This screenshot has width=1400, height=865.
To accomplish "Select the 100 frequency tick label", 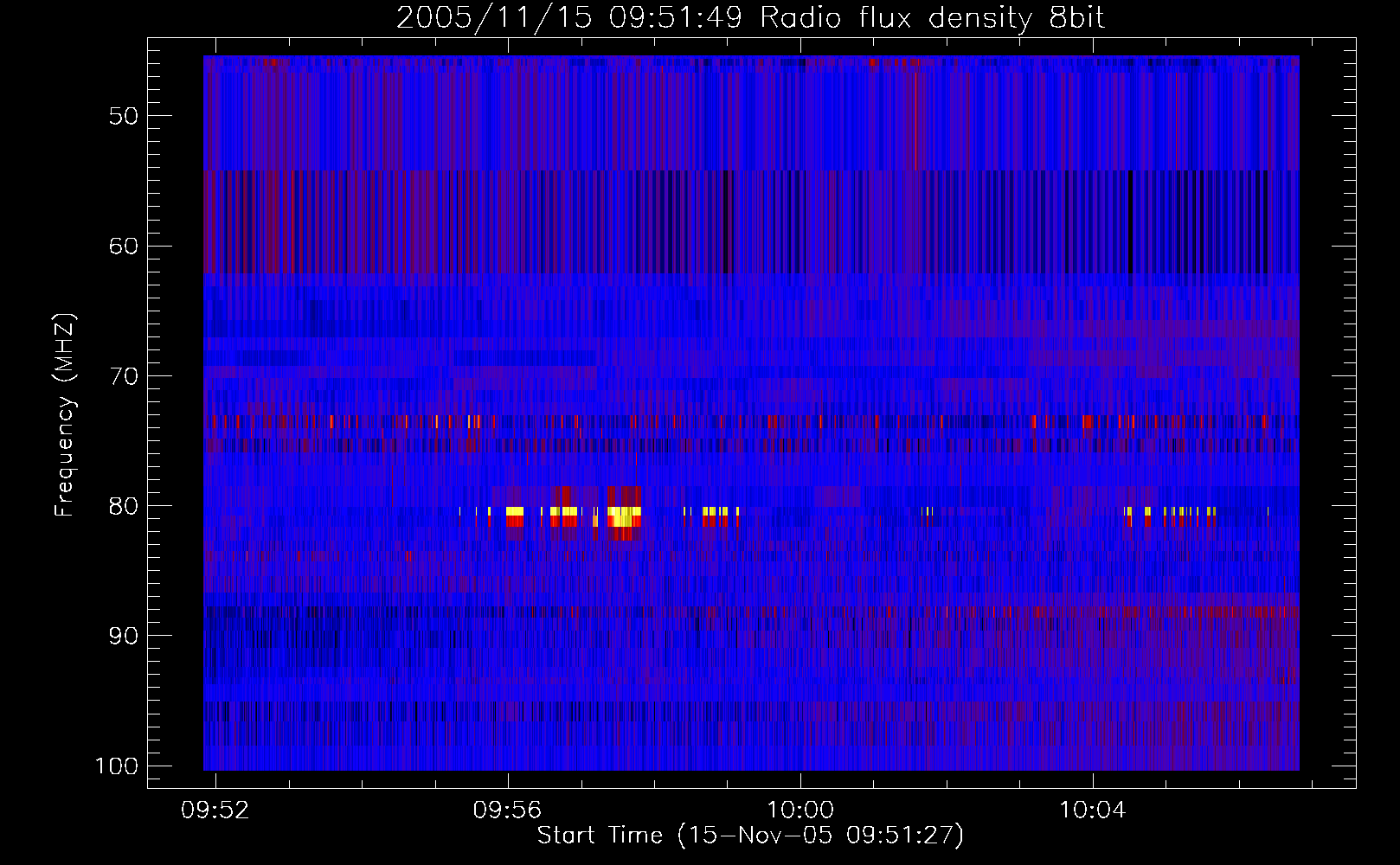I will [117, 766].
